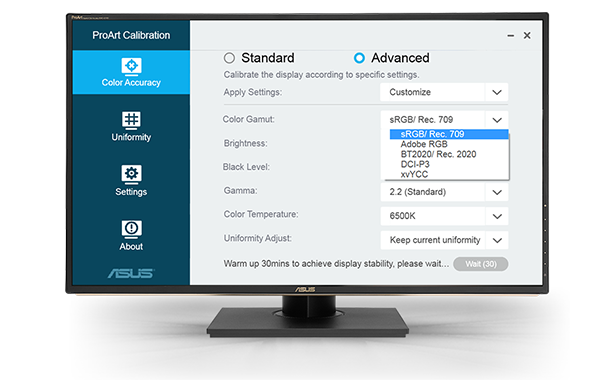Collapse the Color Gamut dropdown arrow
This screenshot has width=615, height=380.
497,120
